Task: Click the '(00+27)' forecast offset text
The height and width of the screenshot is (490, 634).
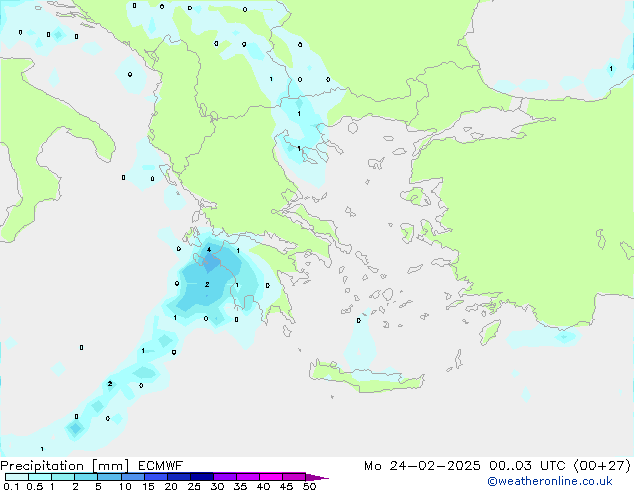Action: (602, 466)
